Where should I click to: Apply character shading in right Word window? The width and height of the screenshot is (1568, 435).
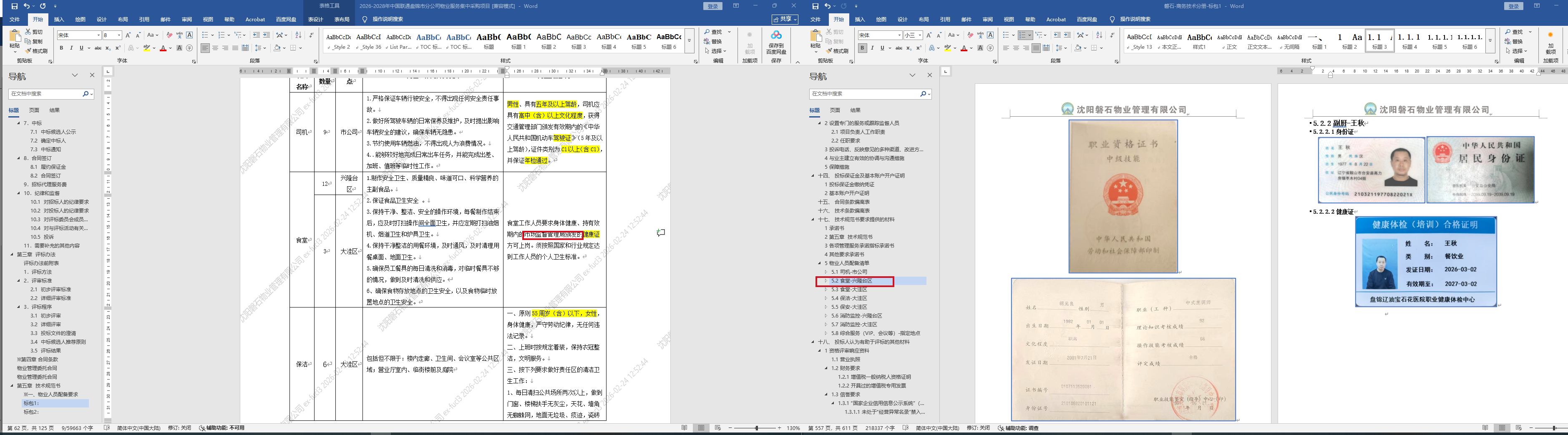point(980,48)
